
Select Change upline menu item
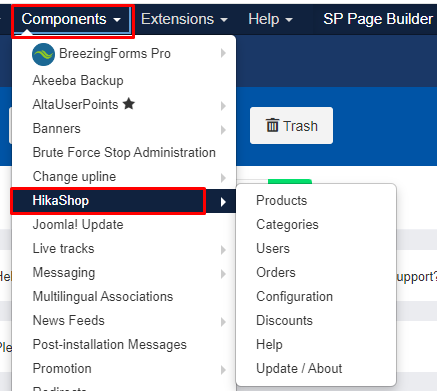coord(74,177)
